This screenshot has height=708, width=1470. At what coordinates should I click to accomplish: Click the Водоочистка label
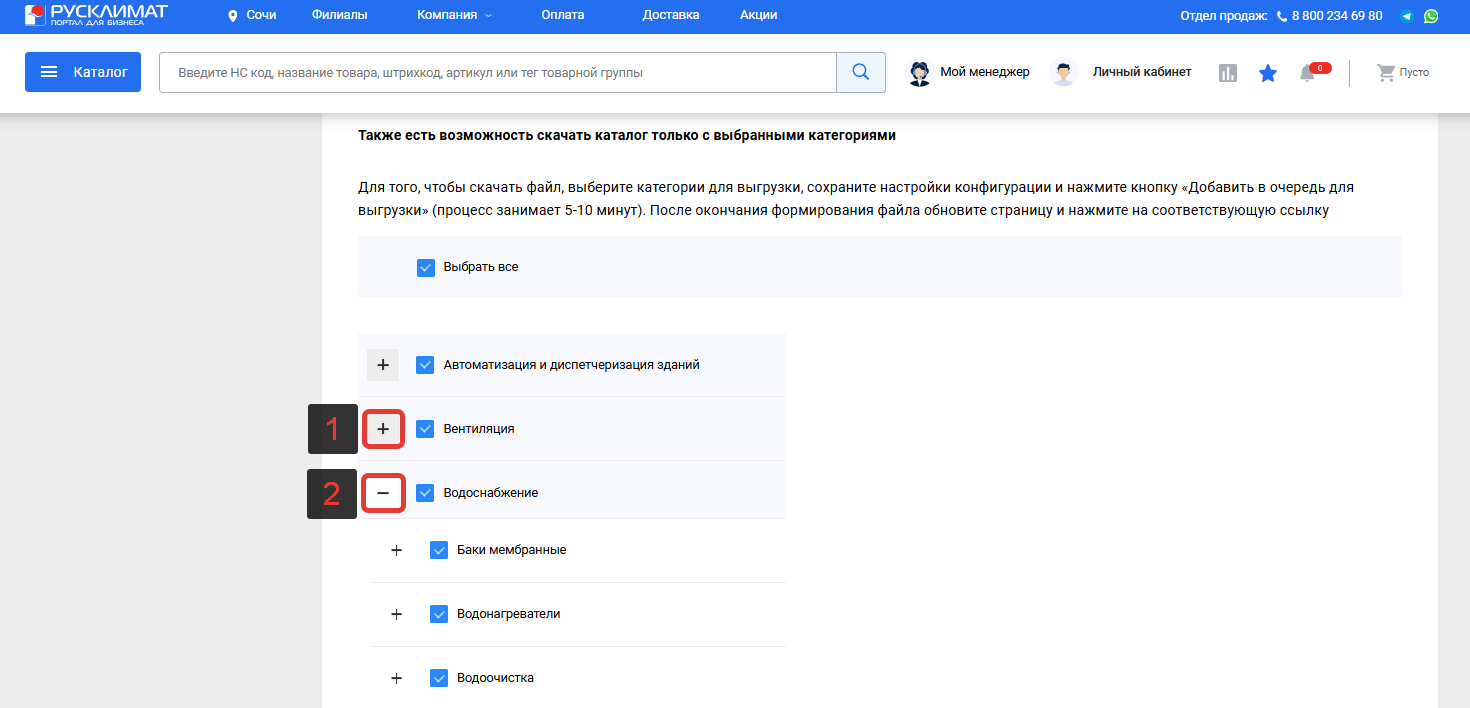[496, 678]
